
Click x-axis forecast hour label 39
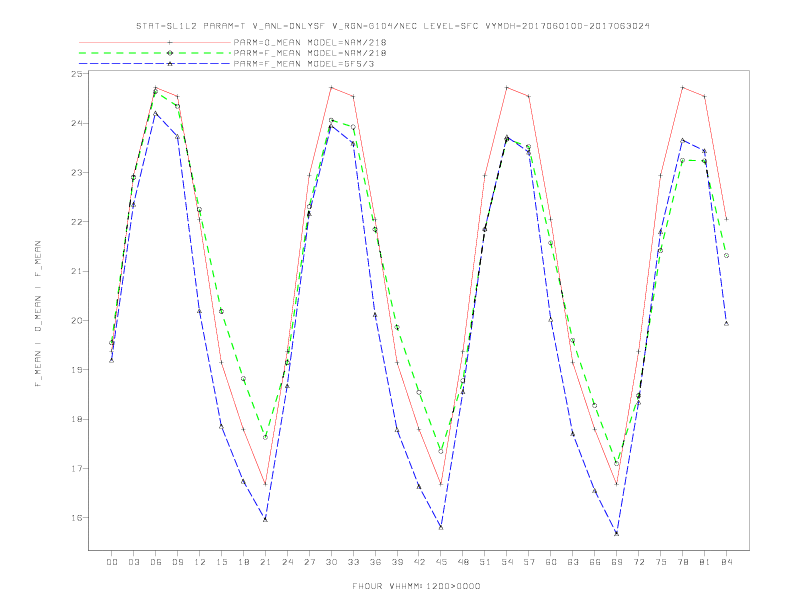(x=397, y=562)
